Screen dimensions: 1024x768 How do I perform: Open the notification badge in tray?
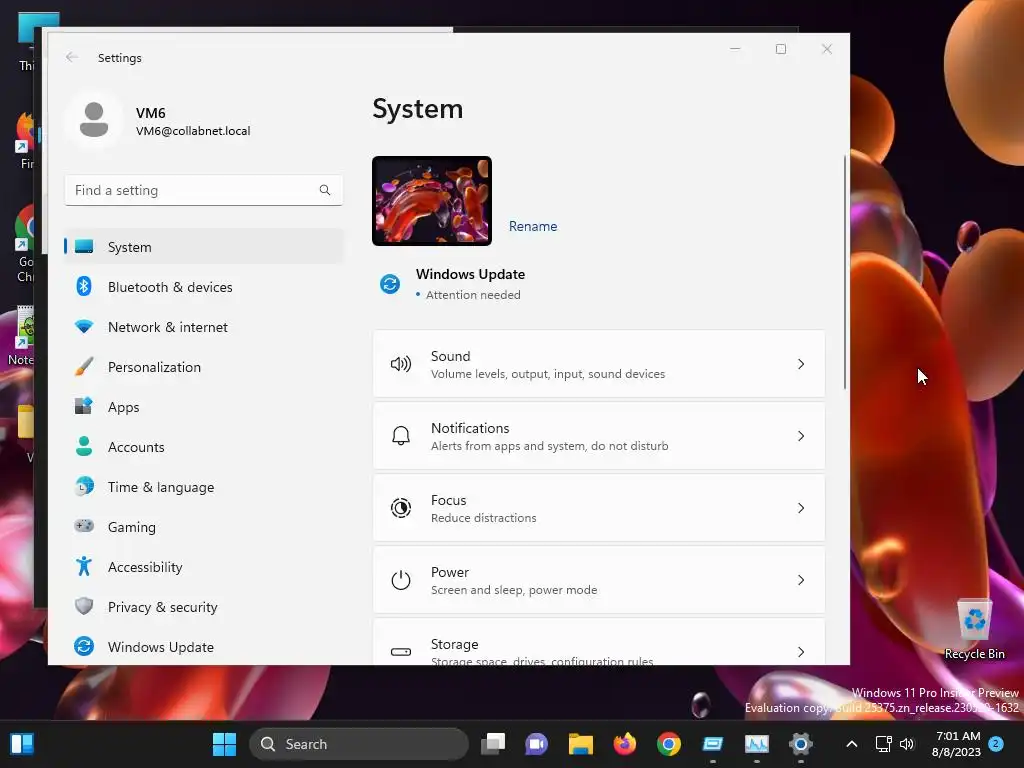(996, 744)
